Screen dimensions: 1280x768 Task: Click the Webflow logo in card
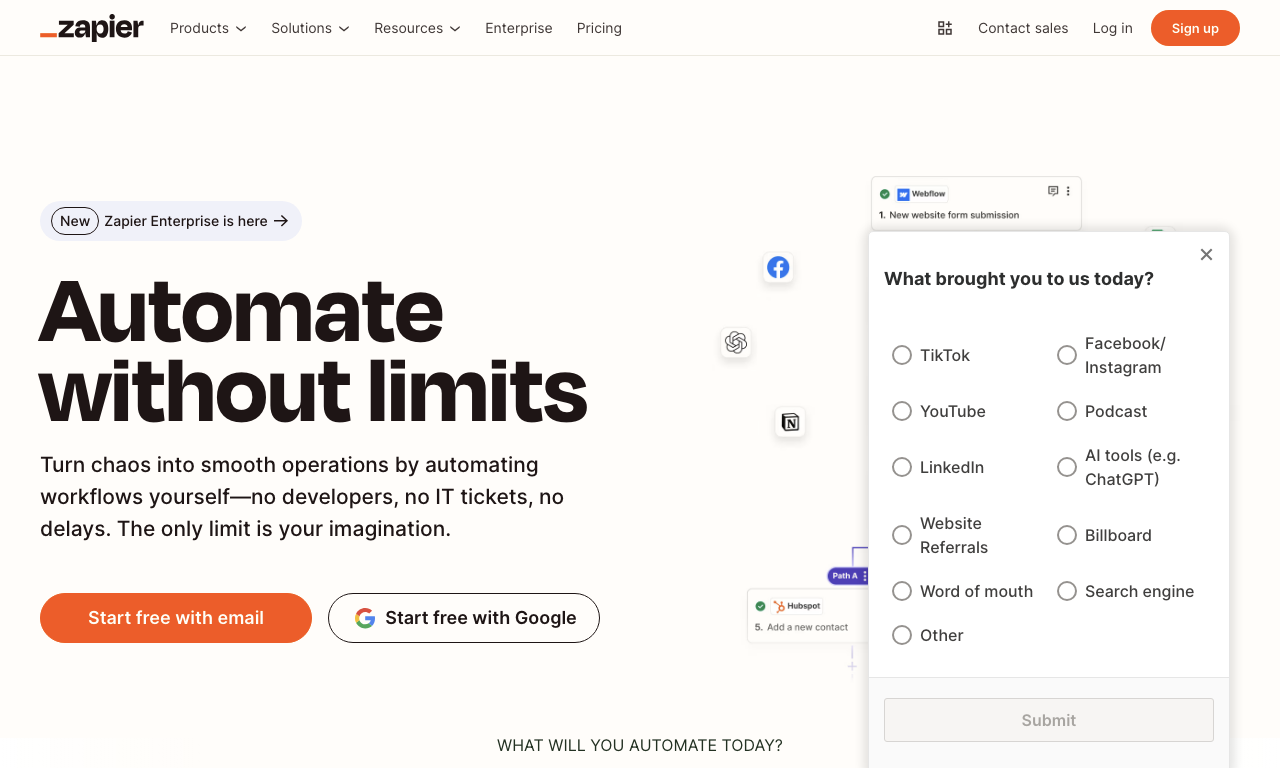coord(903,194)
